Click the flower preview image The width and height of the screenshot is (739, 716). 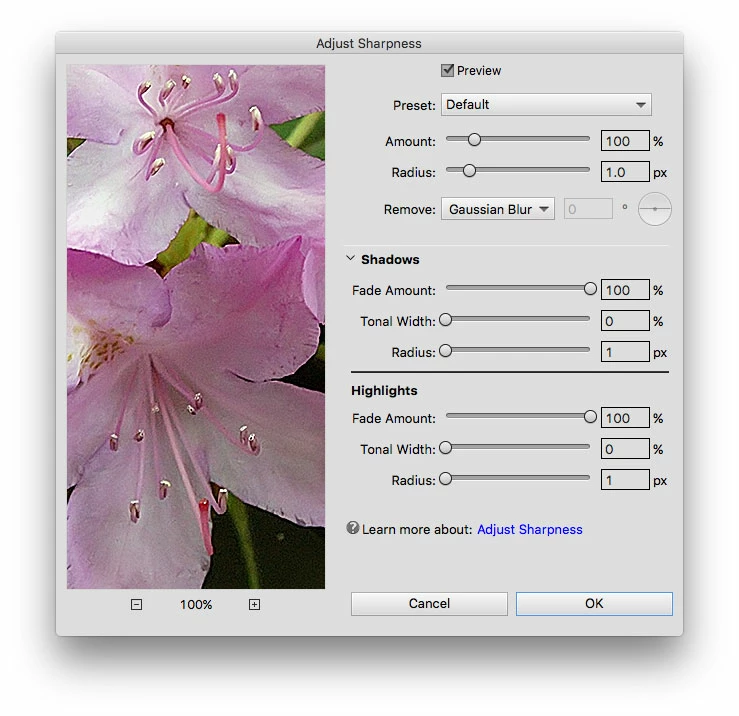[196, 327]
